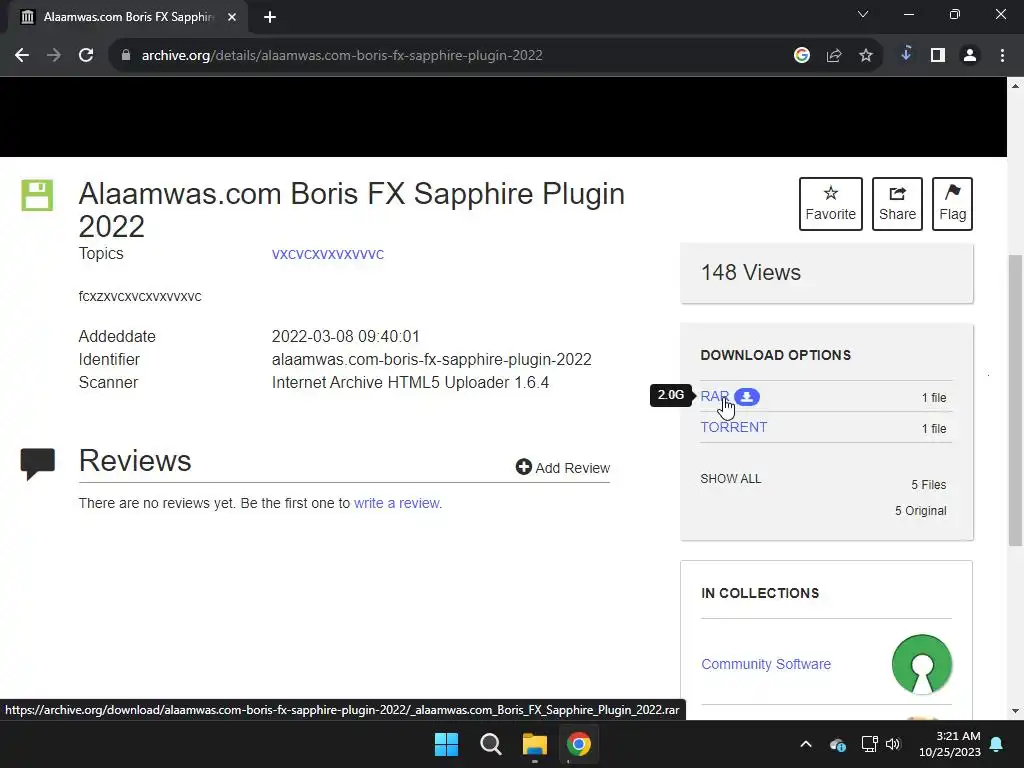Select the Alaamwas.com Boris FX Sapphire tab
This screenshot has width=1024, height=768.
[x=128, y=17]
